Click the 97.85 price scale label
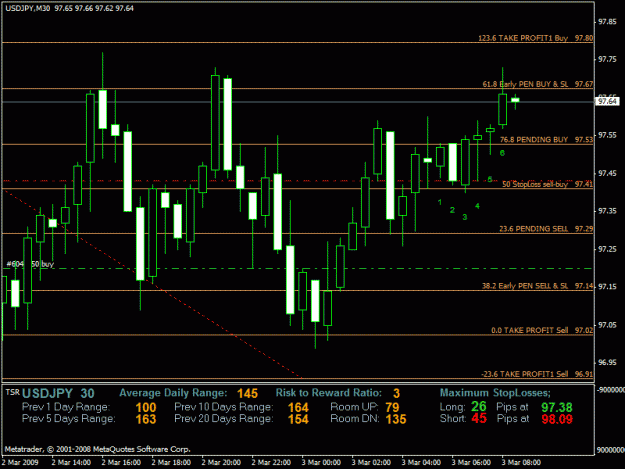Image resolution: width=625 pixels, height=469 pixels. pyautogui.click(x=607, y=22)
